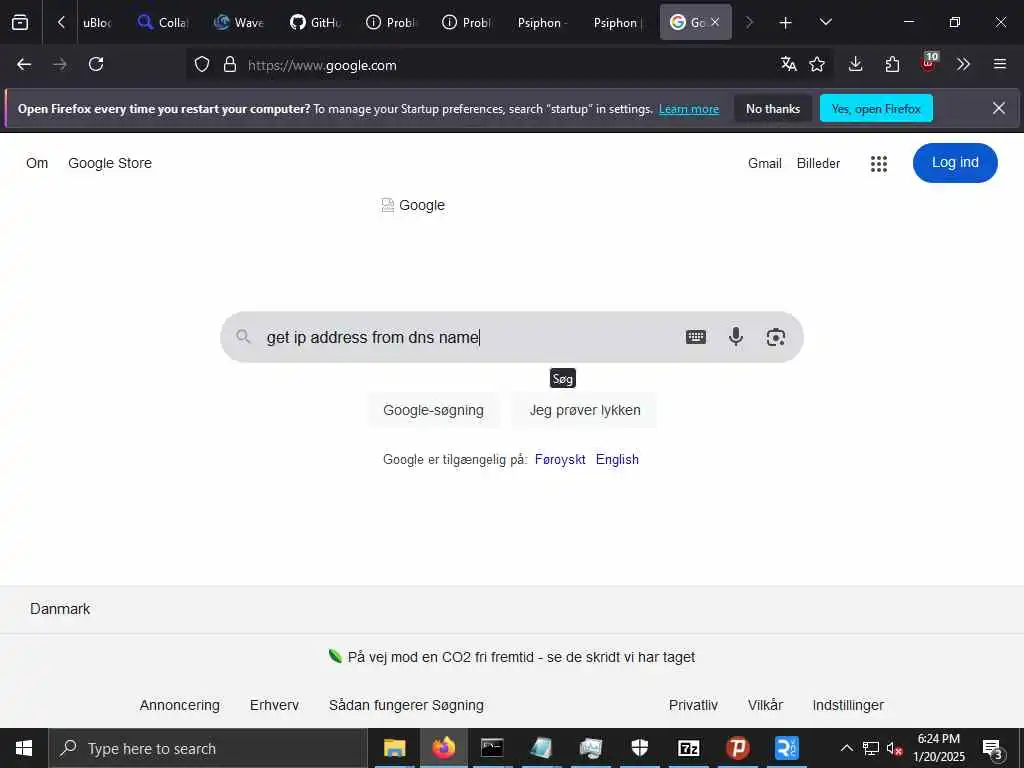Open Firefox View icon in tab bar
Screen dimensions: 1024x768
click(20, 23)
